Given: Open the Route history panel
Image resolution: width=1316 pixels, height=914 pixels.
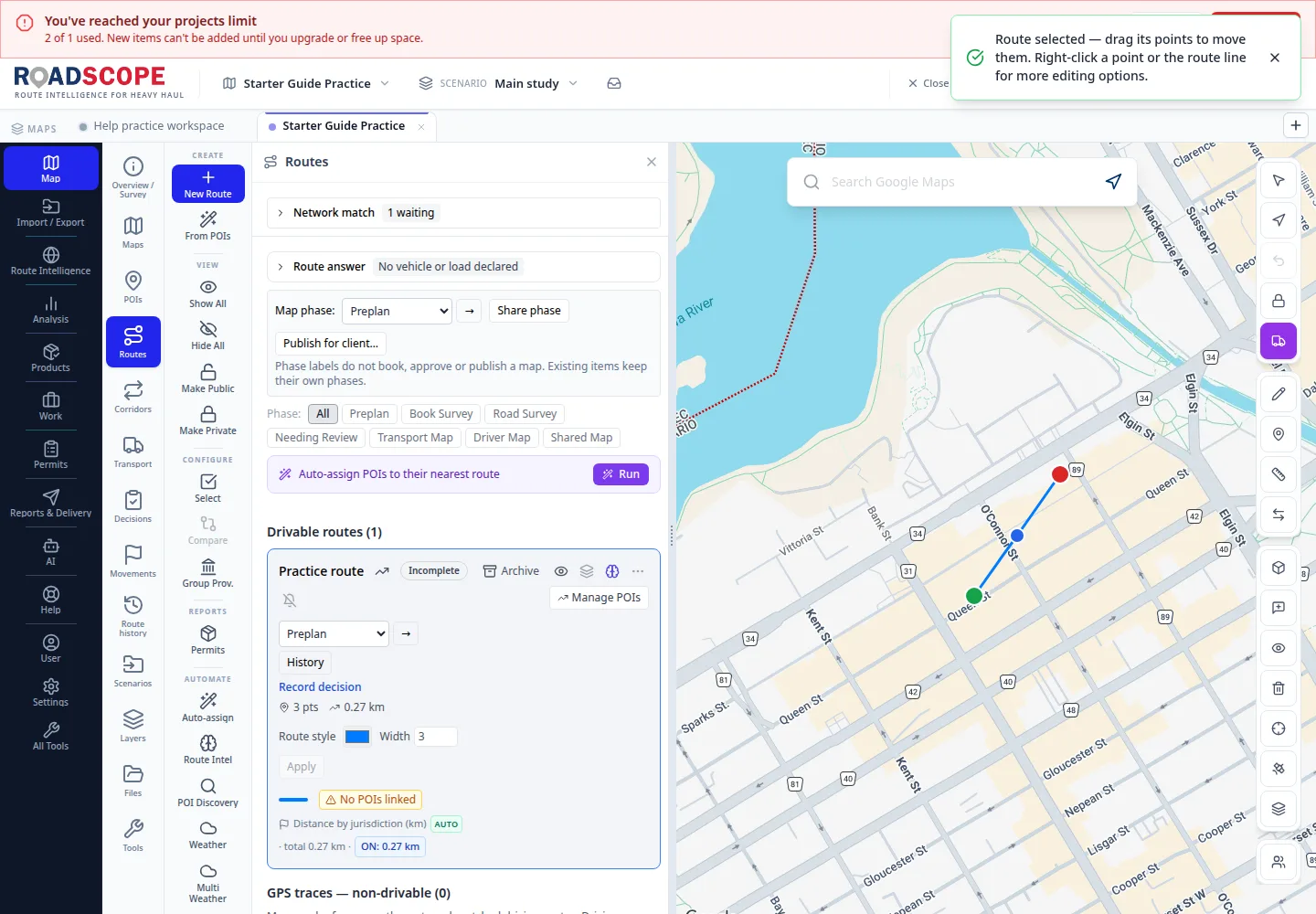Looking at the screenshot, I should (x=133, y=616).
